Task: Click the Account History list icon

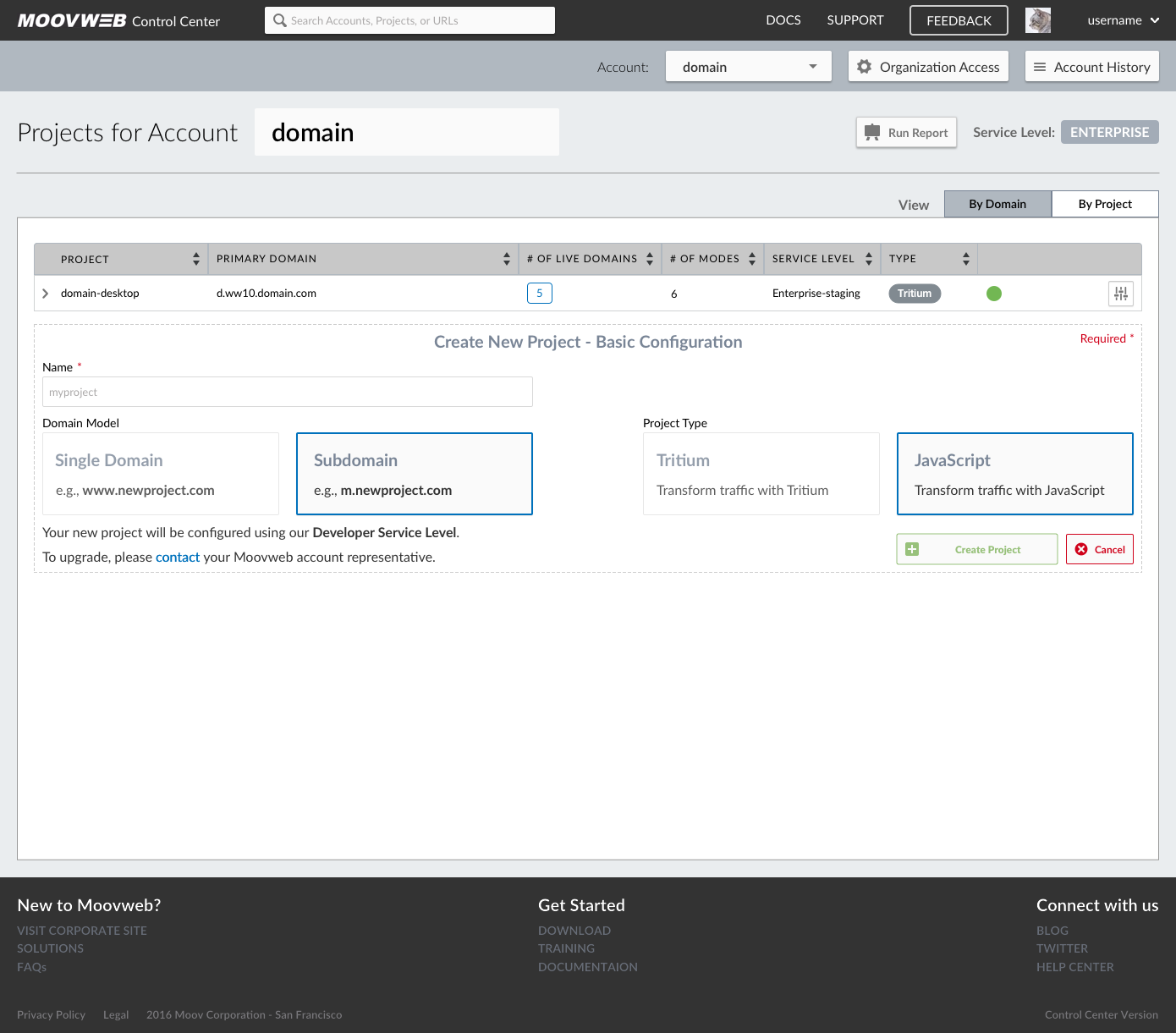Action: [1040, 67]
